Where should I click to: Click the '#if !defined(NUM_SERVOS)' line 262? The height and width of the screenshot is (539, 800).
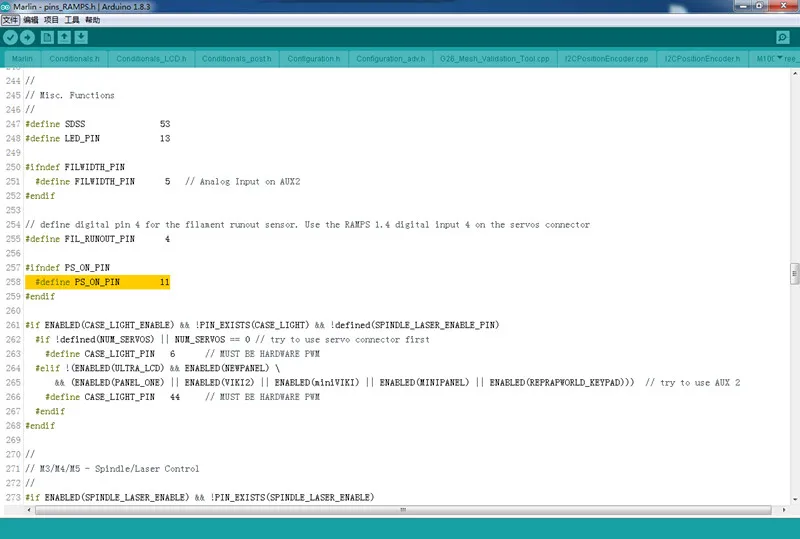[x=232, y=339]
